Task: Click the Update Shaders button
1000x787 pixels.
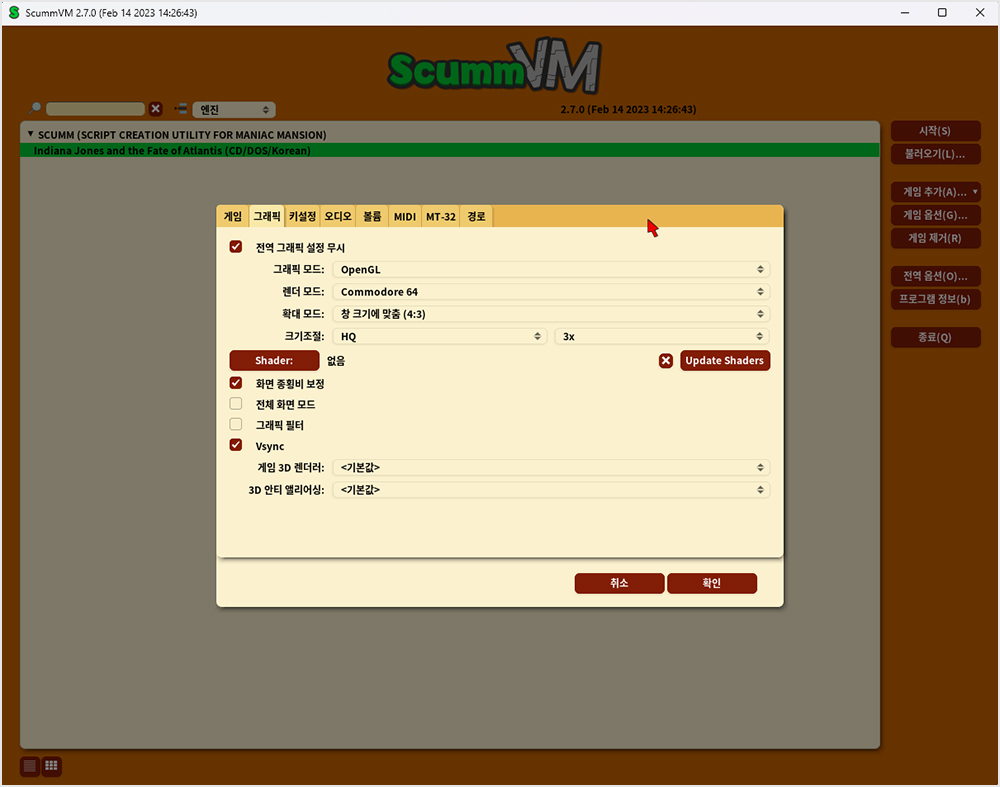Action: pos(724,360)
